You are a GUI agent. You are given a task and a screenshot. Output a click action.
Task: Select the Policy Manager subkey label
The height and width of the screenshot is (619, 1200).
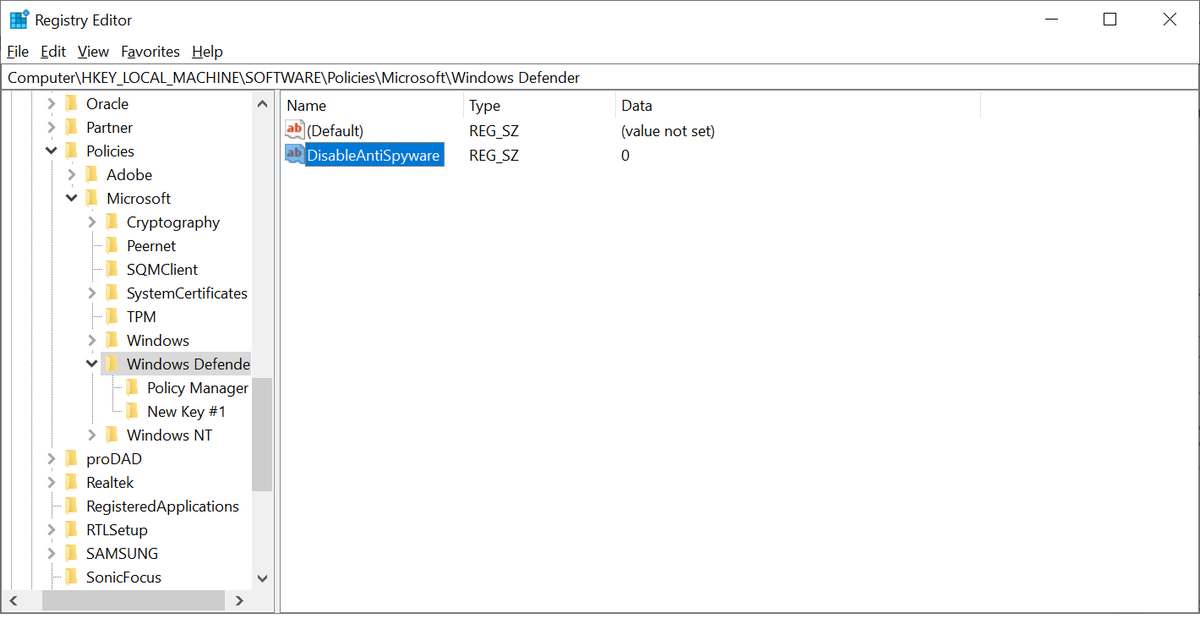pos(197,388)
